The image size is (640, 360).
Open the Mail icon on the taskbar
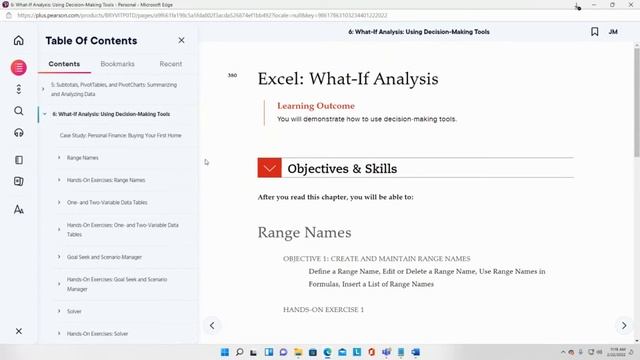click(x=342, y=352)
